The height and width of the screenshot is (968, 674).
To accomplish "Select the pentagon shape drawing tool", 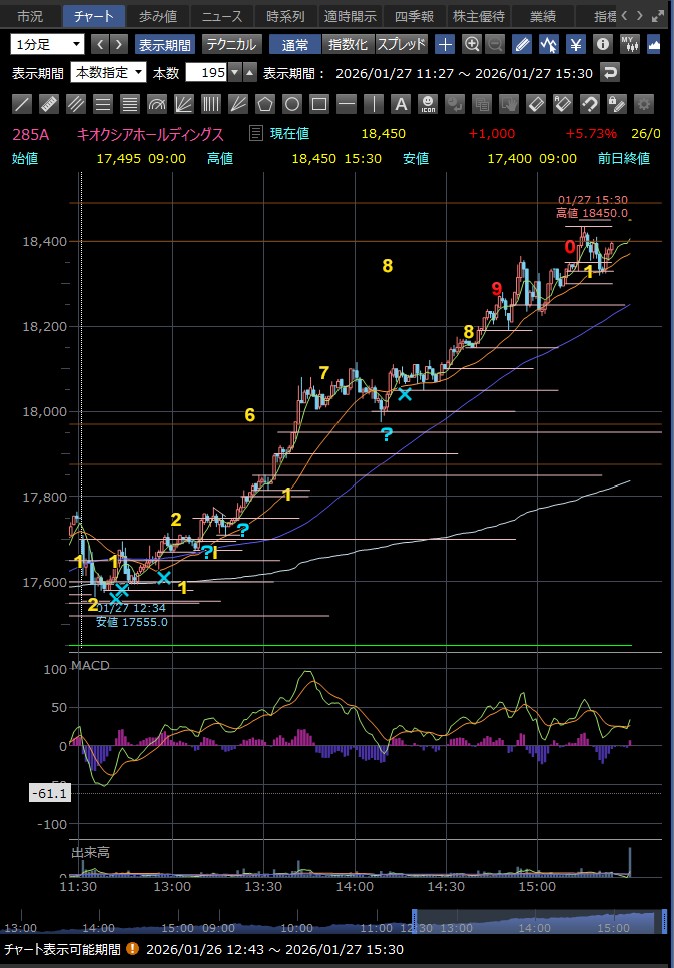I will coord(265,104).
